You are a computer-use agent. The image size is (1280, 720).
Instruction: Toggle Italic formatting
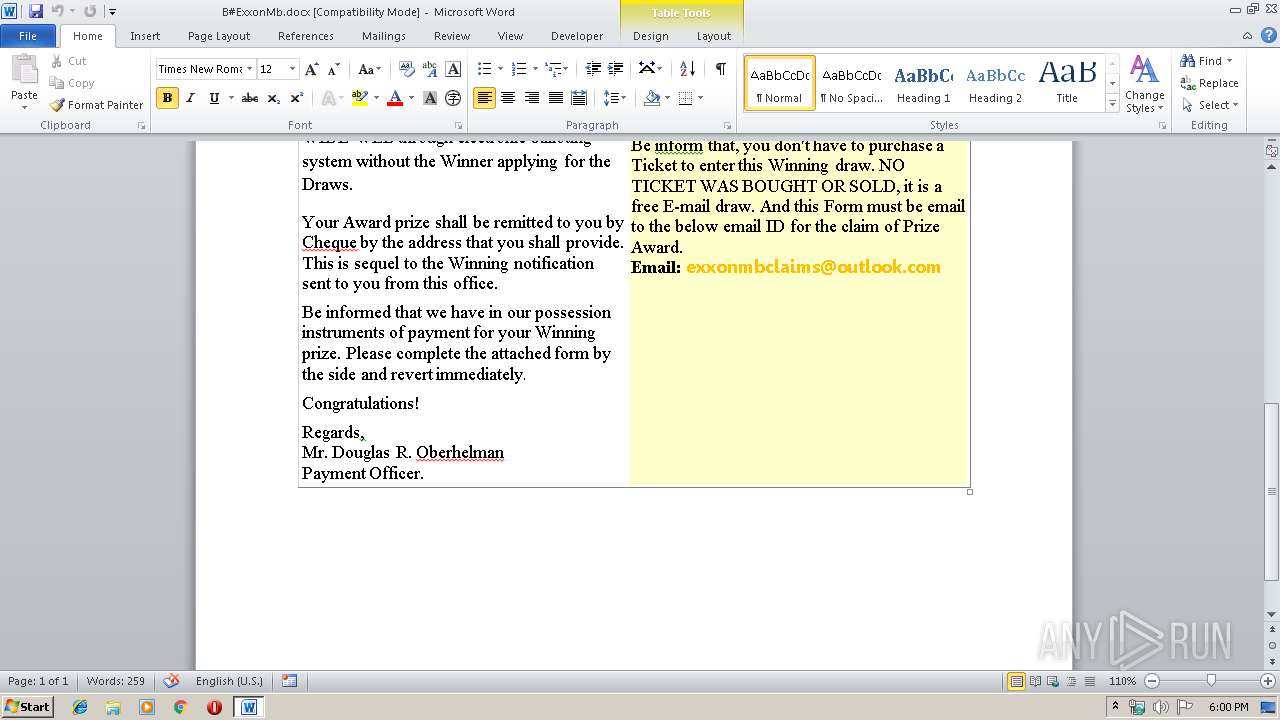tap(190, 98)
